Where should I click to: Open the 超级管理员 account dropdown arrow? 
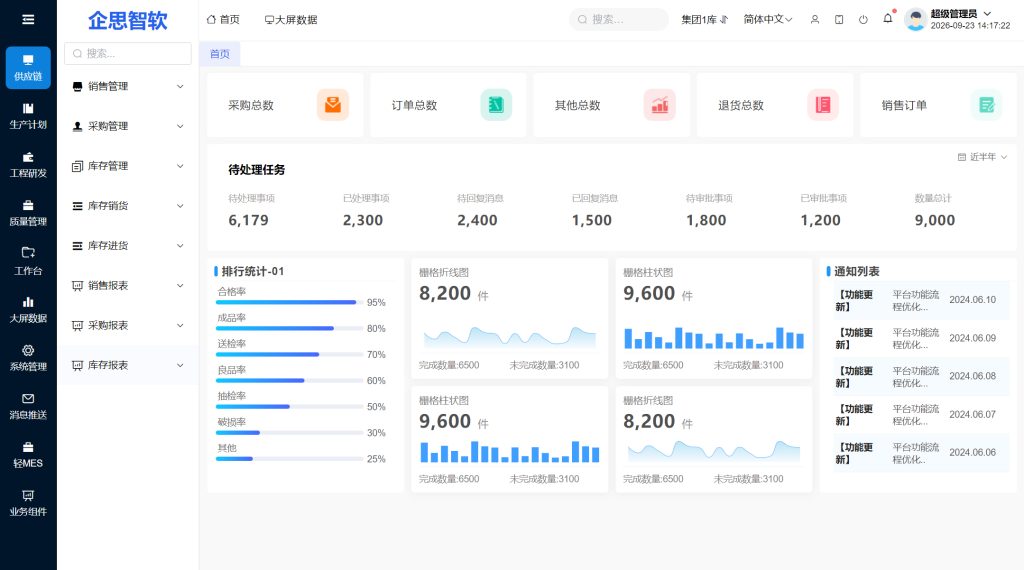click(987, 14)
